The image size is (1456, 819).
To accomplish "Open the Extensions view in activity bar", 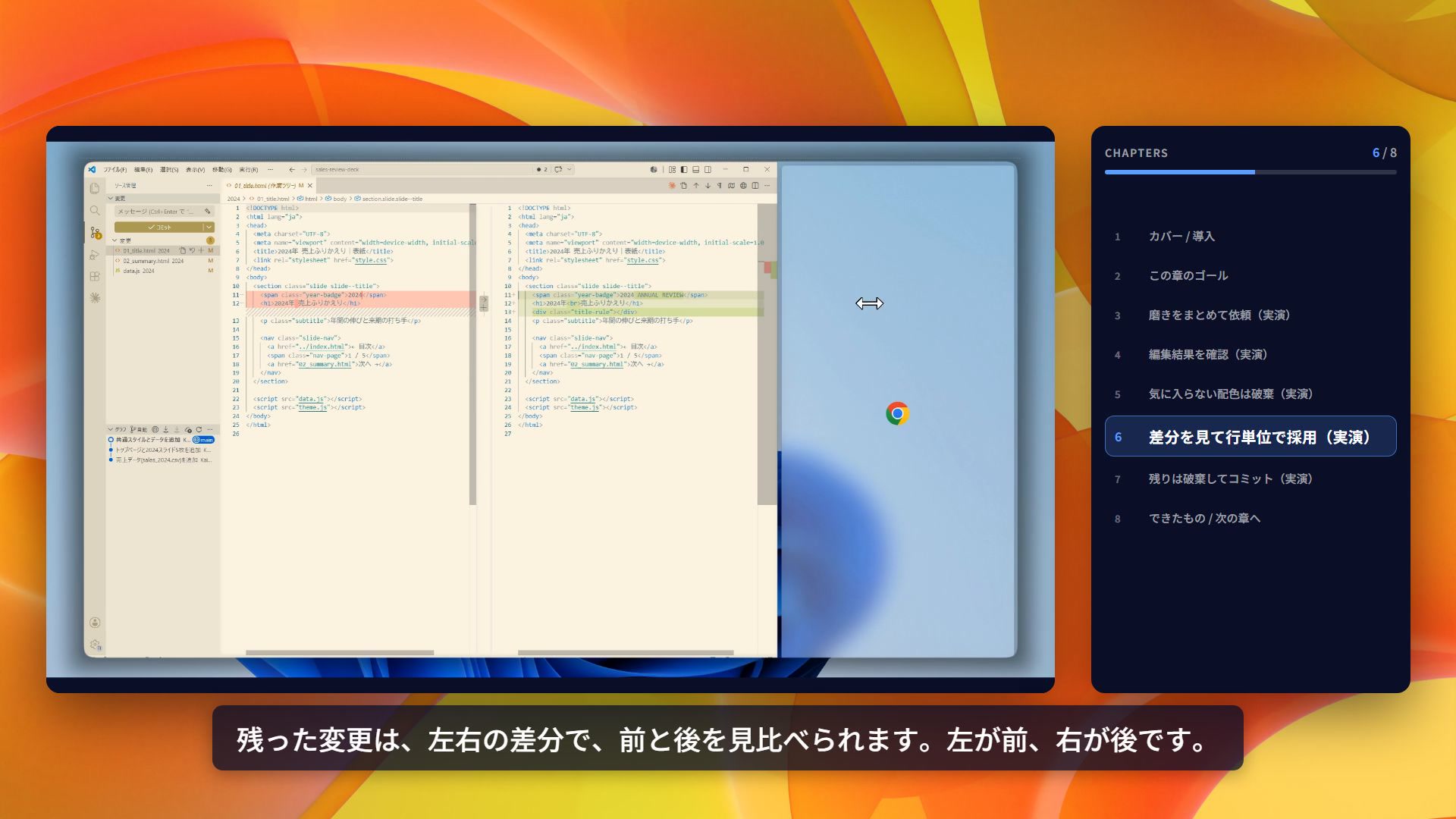I will coord(95,276).
